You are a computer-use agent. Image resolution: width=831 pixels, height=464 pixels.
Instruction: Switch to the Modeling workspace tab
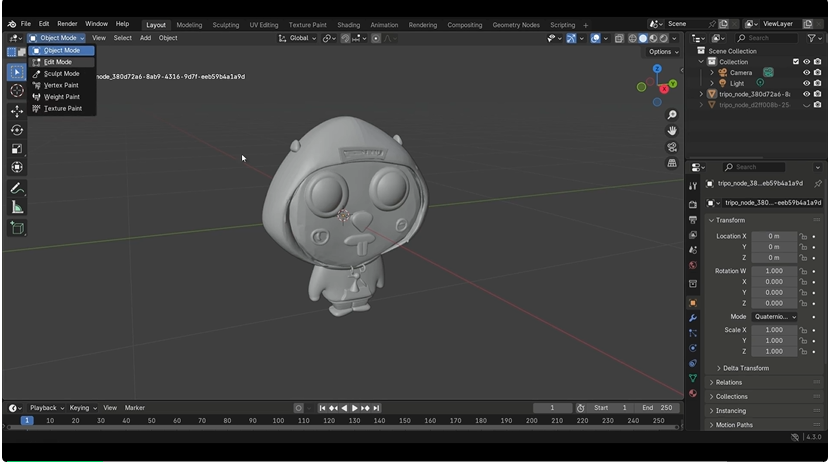(x=189, y=25)
